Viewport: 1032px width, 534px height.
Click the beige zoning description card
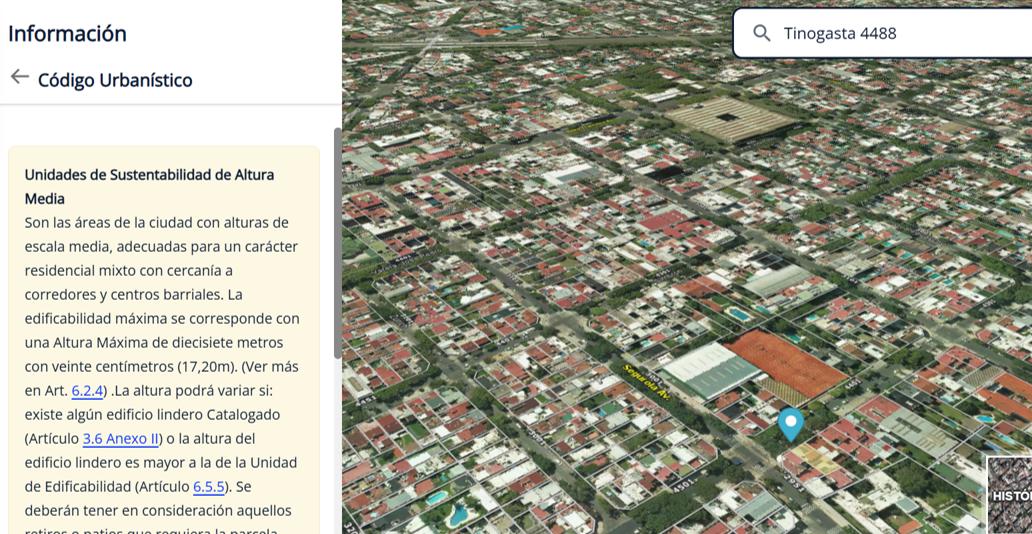[x=164, y=340]
